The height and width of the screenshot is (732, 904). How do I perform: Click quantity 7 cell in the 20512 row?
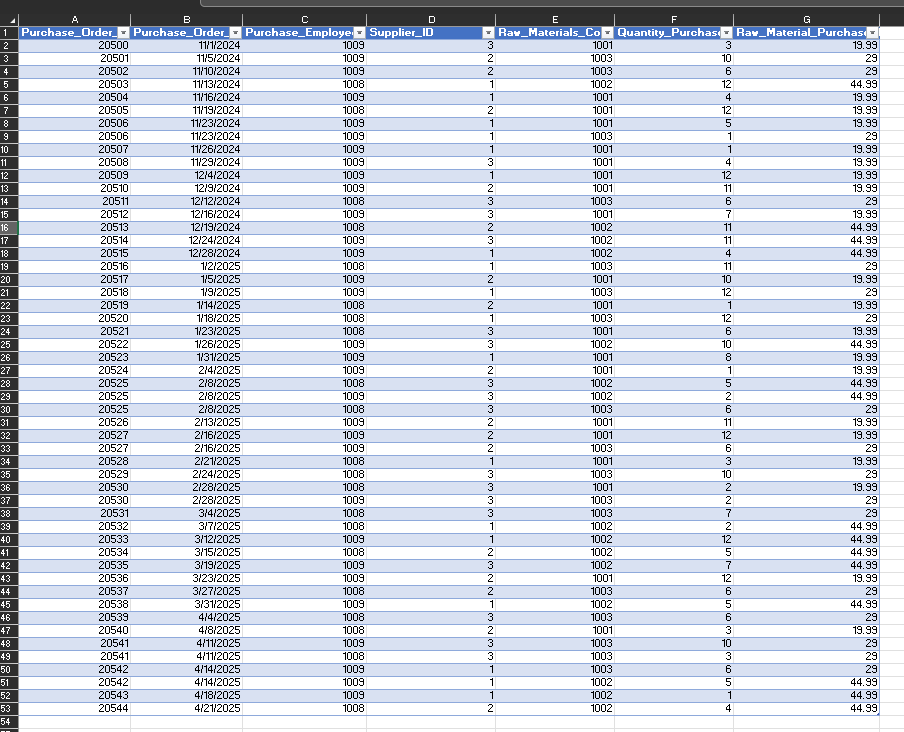(x=674, y=214)
